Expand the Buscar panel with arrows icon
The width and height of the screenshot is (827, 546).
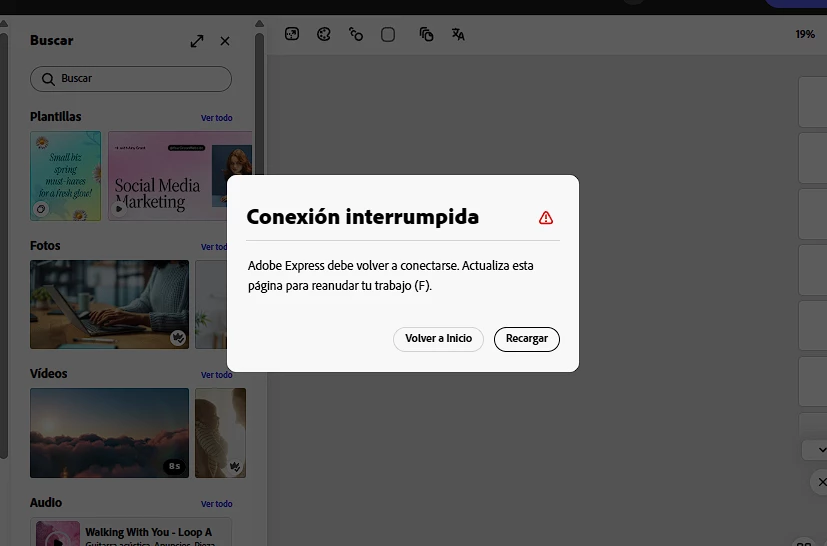197,41
